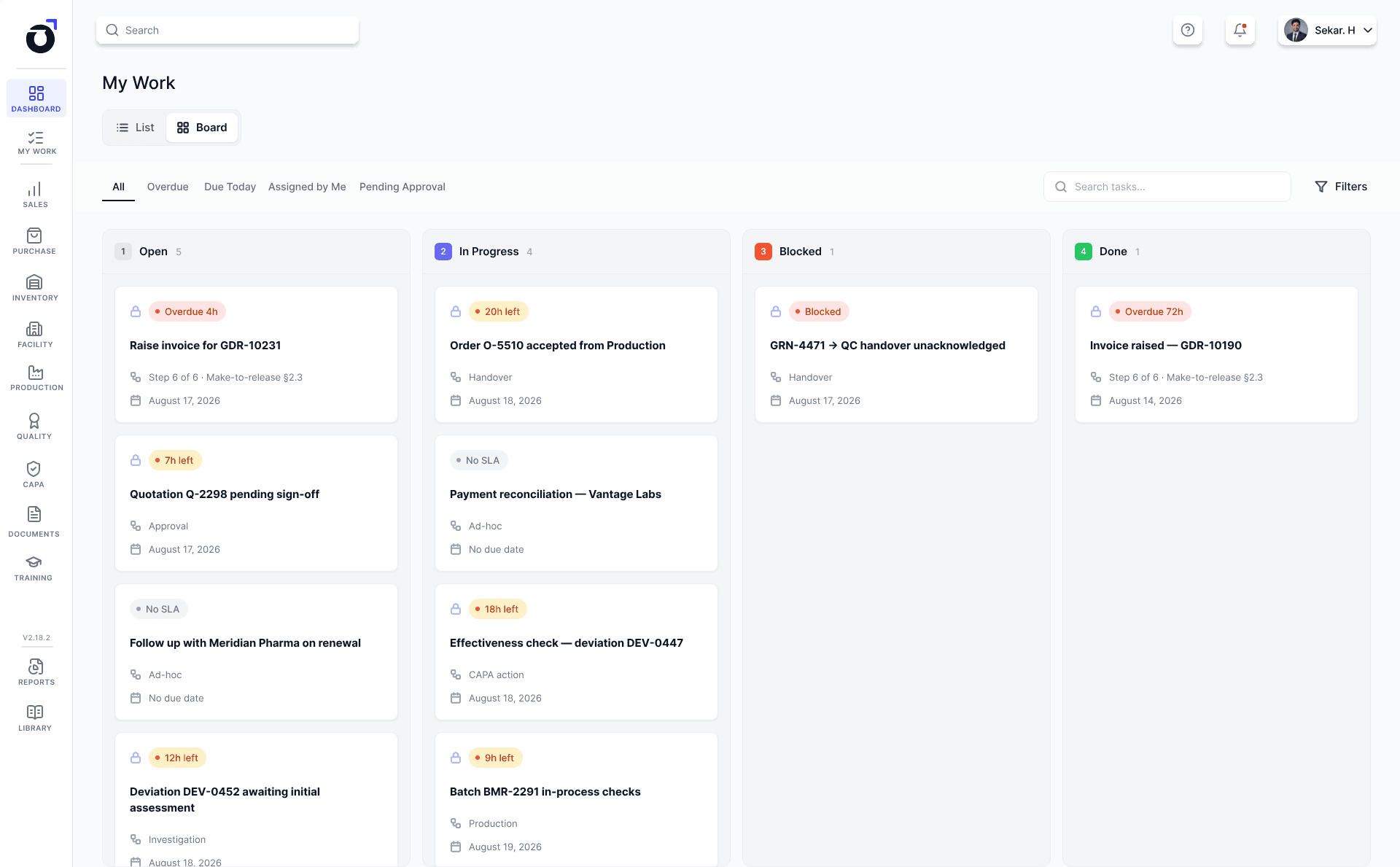Expand the Sekar. H user menu
Image resolution: width=1400 pixels, height=867 pixels.
(1327, 30)
